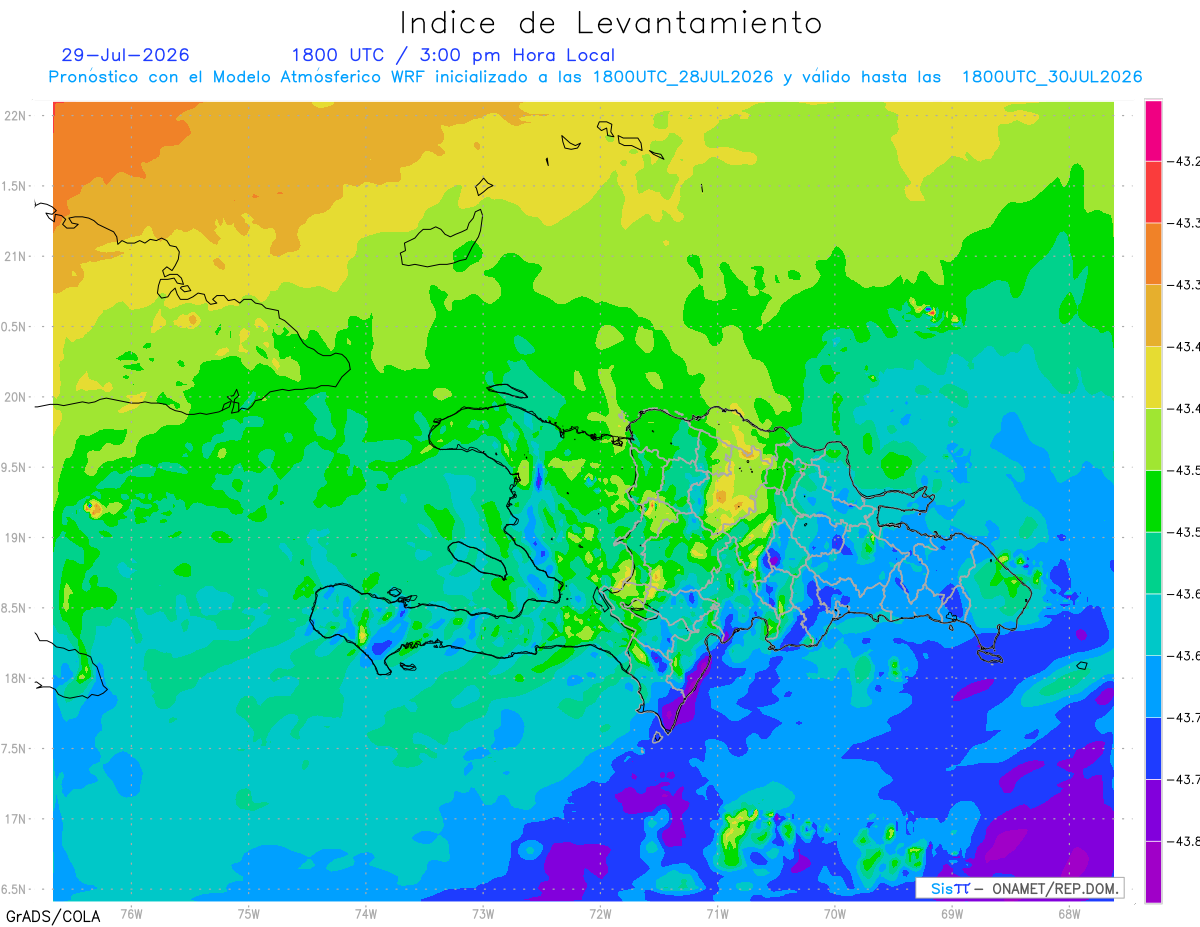Click the "1.5N" latitude label
This screenshot has width=1200, height=927.
(16, 186)
